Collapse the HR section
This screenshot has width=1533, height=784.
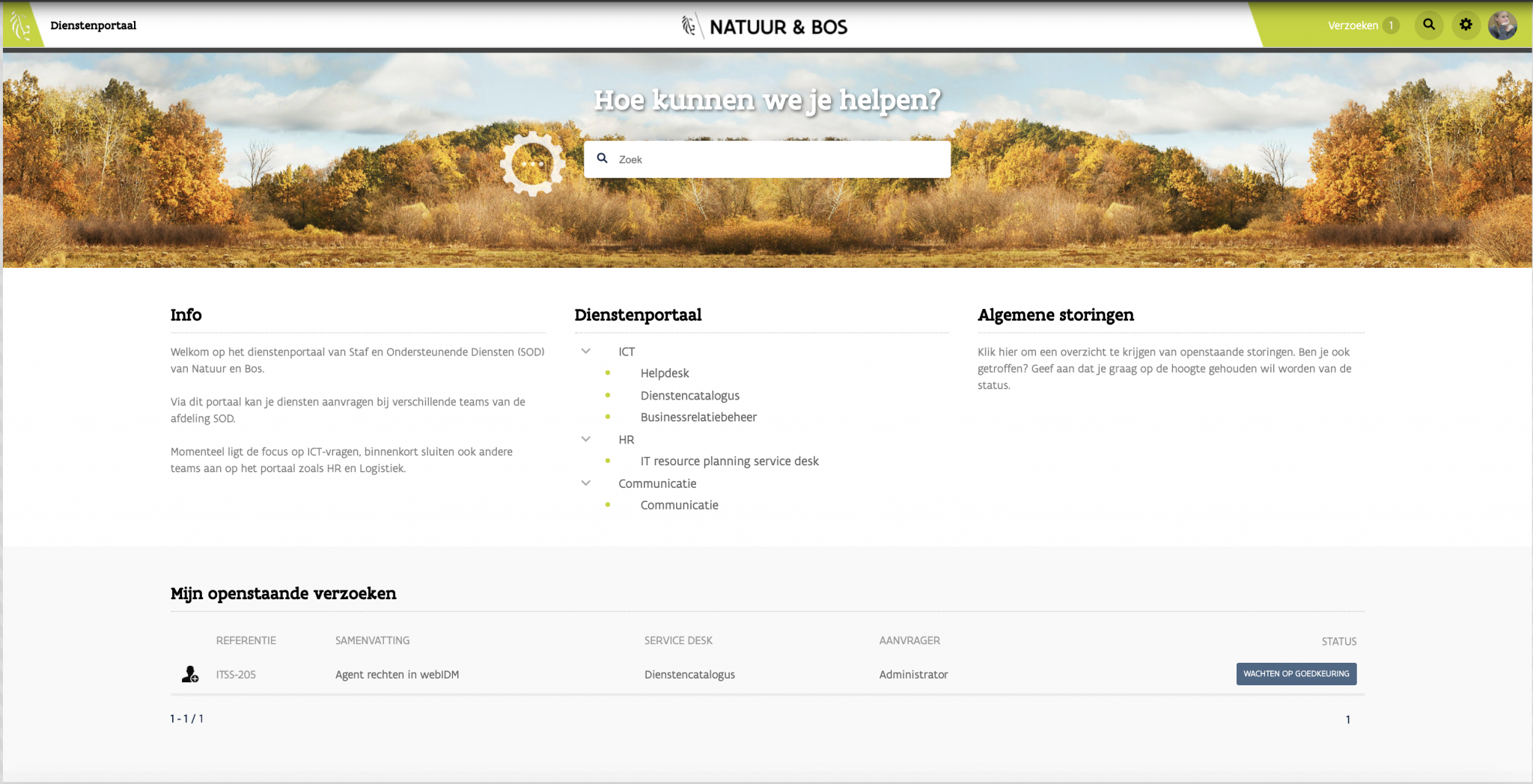[585, 439]
